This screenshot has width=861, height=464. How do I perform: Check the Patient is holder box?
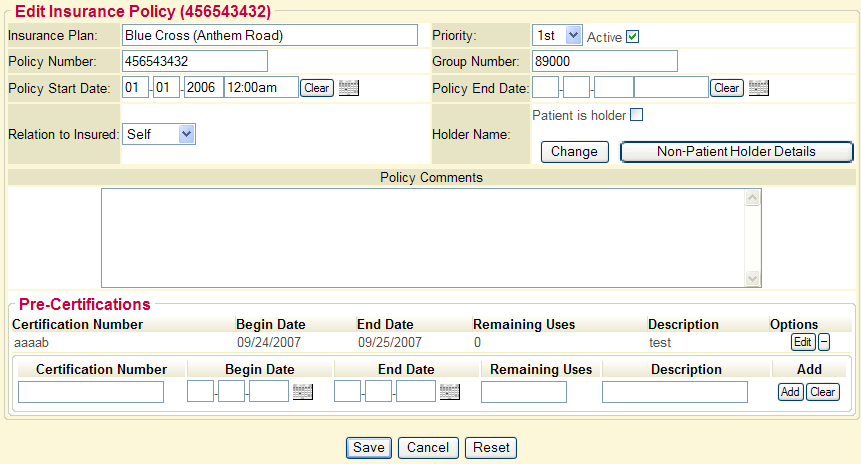(636, 115)
